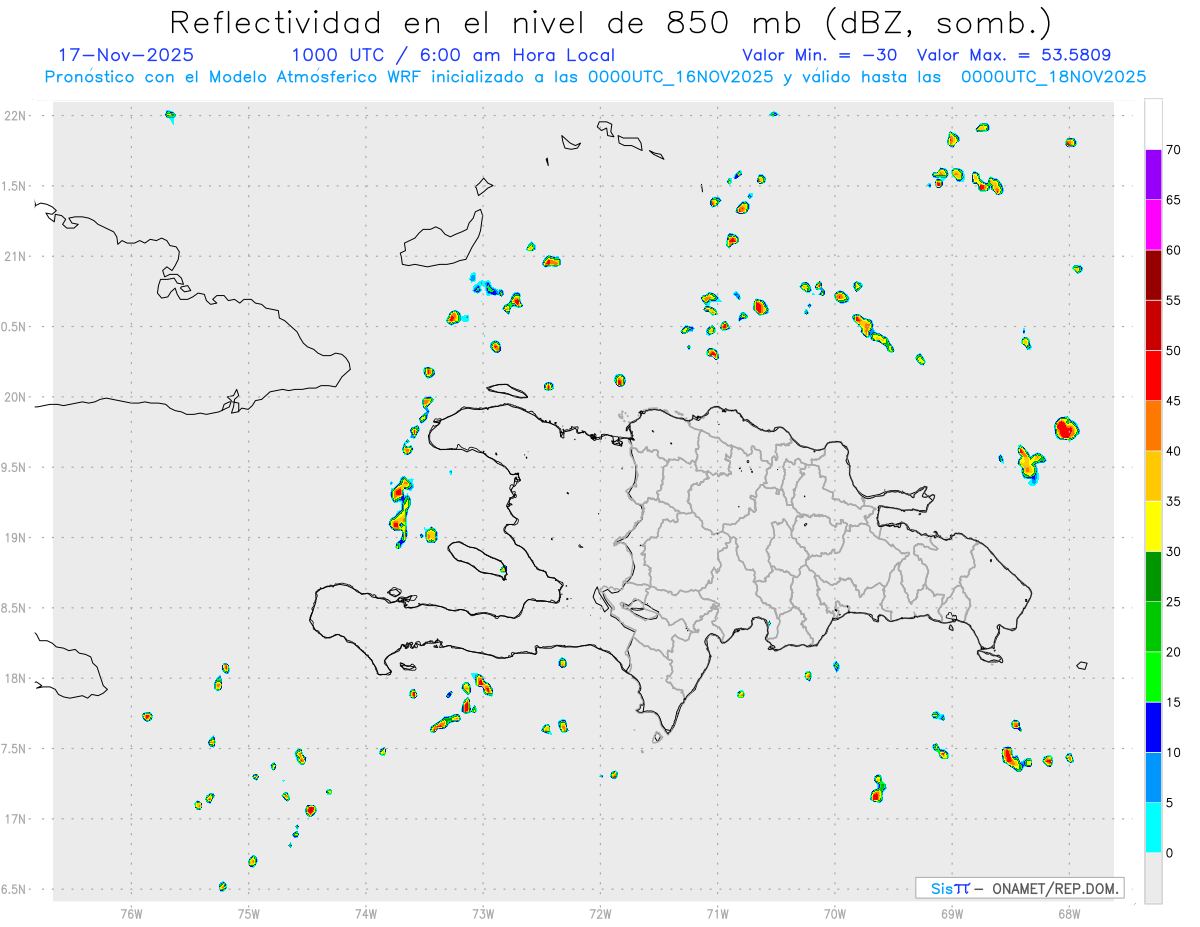1200x927 pixels.
Task: Click the time text "1000 UTC / 6:00 am Hora Local"
Action: (x=453, y=55)
